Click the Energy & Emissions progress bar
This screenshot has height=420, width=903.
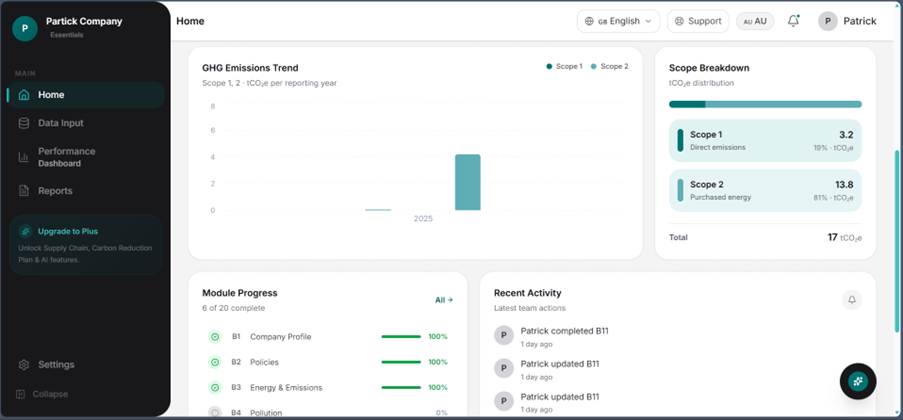pos(401,387)
